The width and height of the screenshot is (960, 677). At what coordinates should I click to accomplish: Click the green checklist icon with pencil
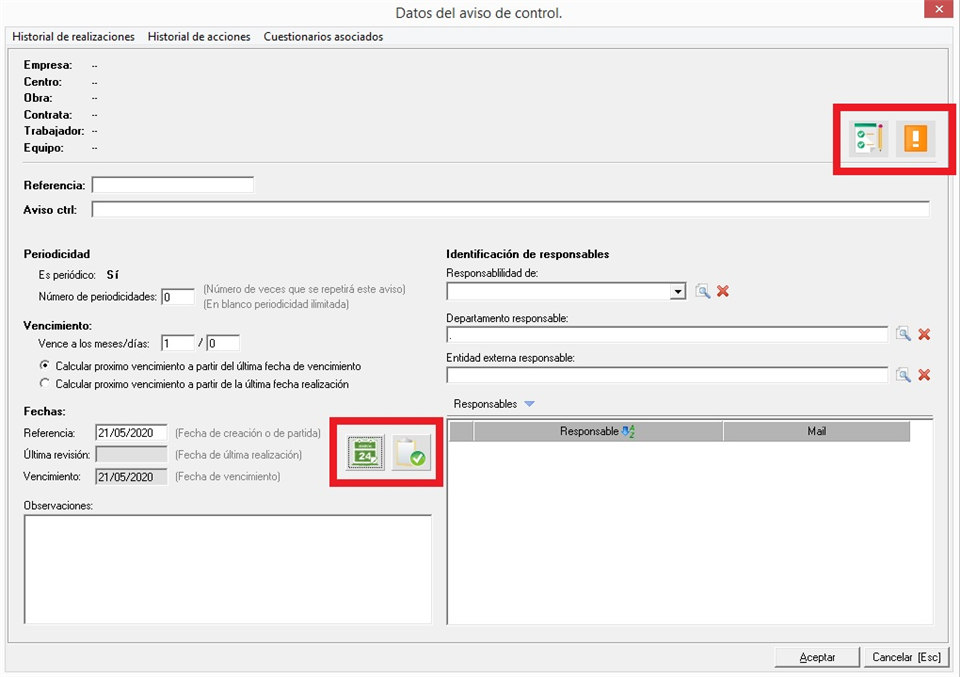pos(868,140)
